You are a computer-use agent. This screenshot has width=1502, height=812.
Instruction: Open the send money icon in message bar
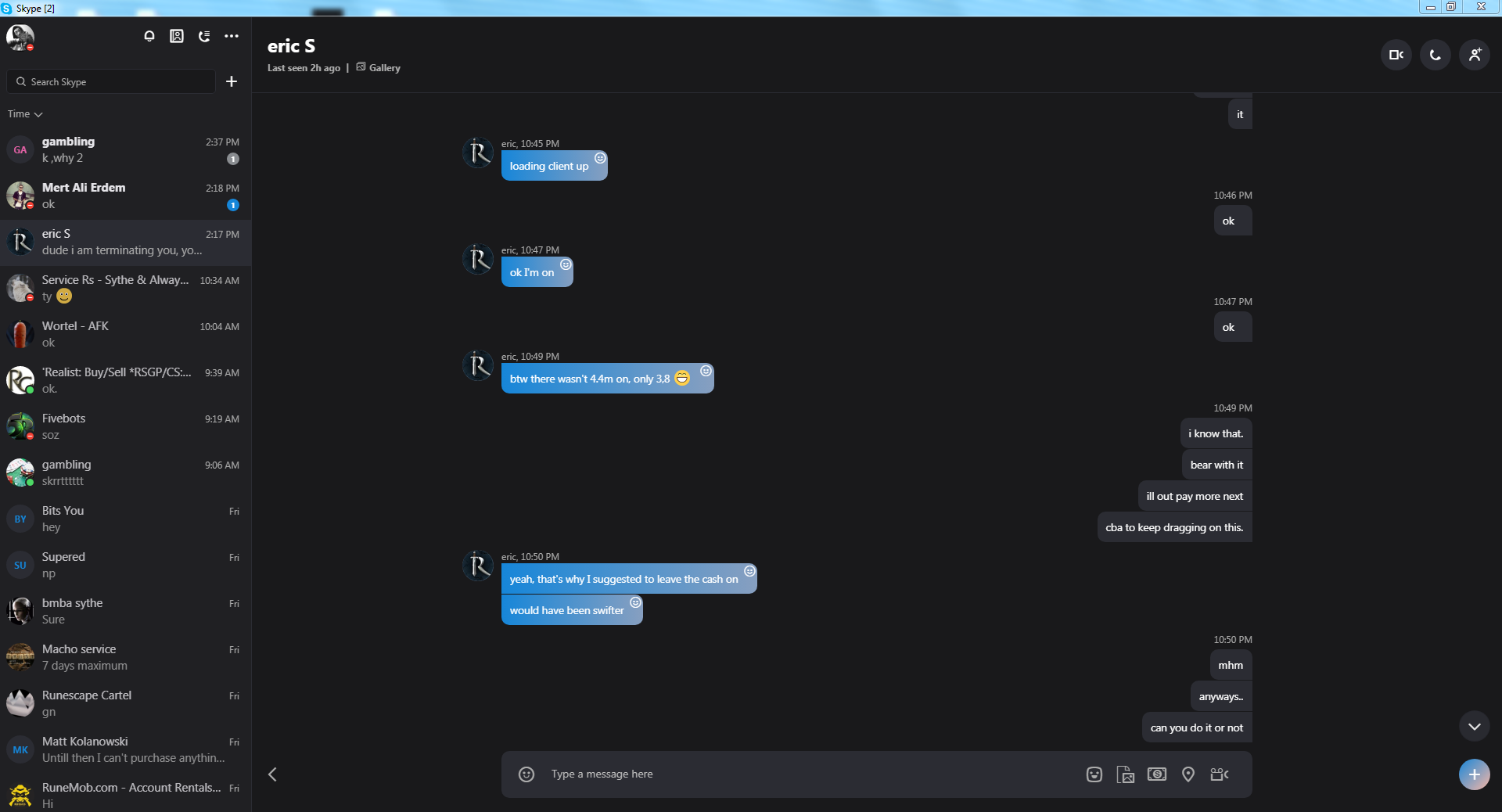(x=1157, y=774)
